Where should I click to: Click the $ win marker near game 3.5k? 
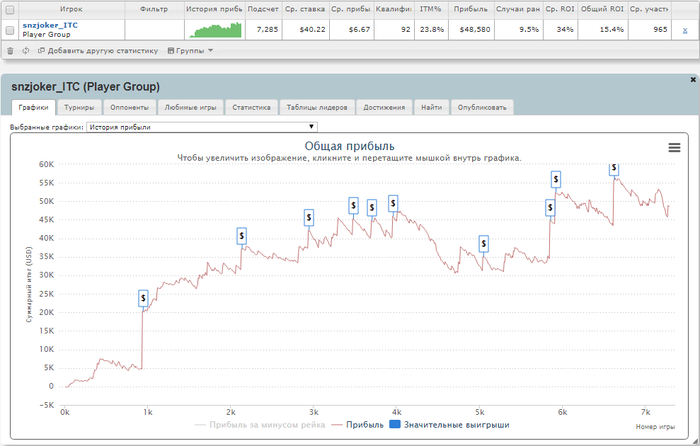[353, 205]
